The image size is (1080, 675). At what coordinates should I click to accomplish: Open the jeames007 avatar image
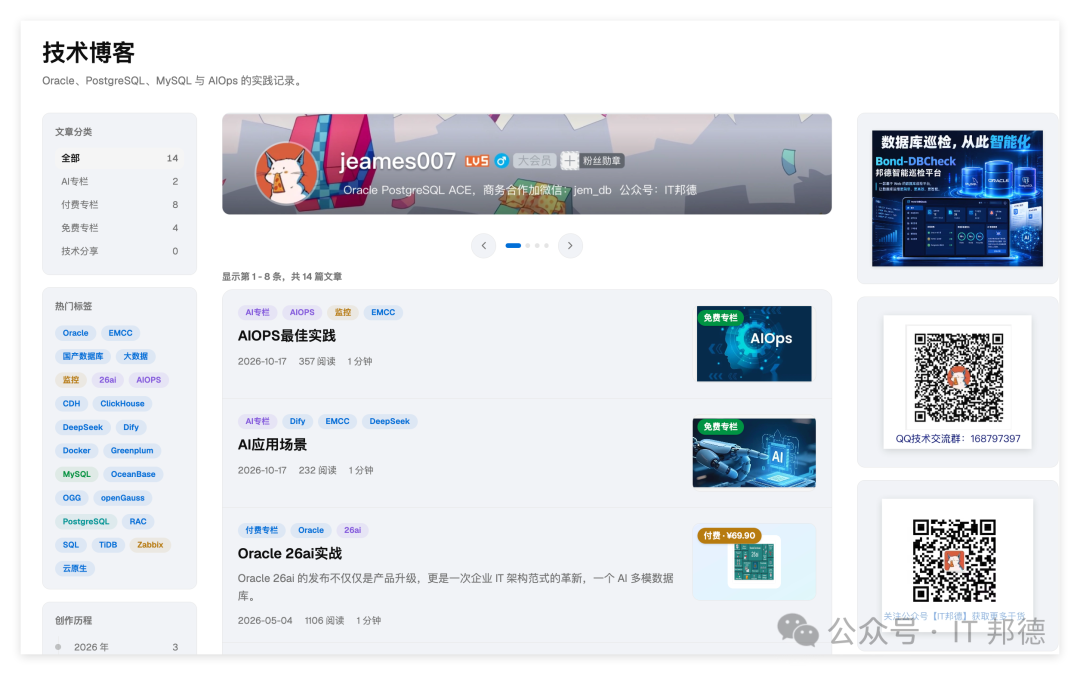[x=287, y=174]
